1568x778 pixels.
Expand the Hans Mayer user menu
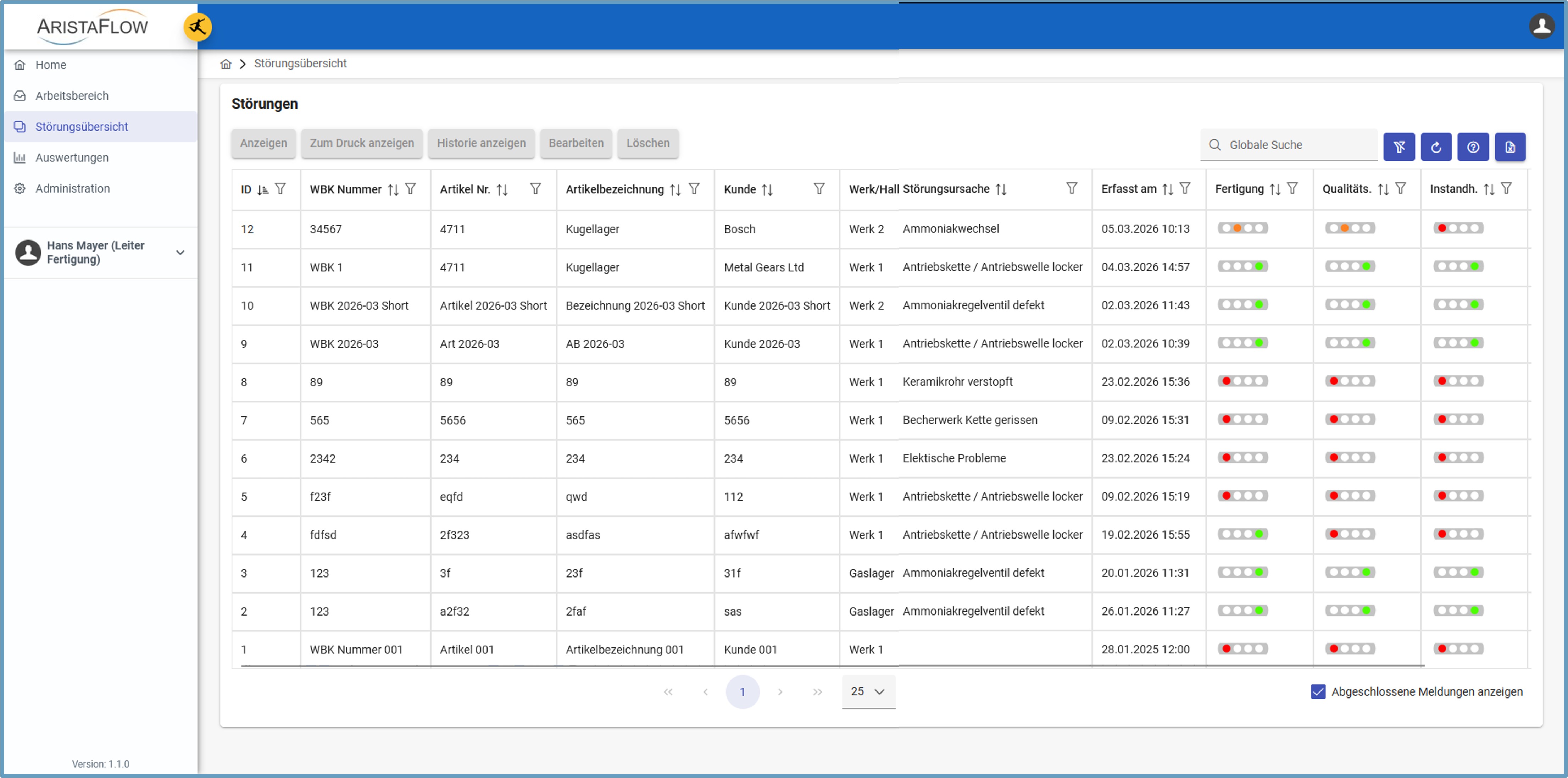(x=180, y=253)
